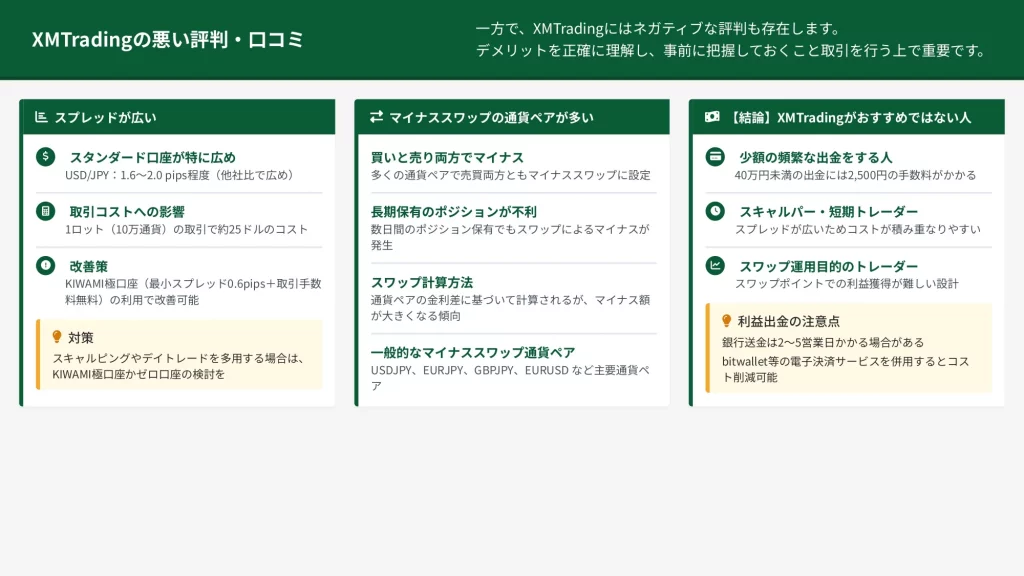Click the bar chart icon beside スプレッドが広い
Image resolution: width=1024 pixels, height=576 pixels.
pos(41,117)
